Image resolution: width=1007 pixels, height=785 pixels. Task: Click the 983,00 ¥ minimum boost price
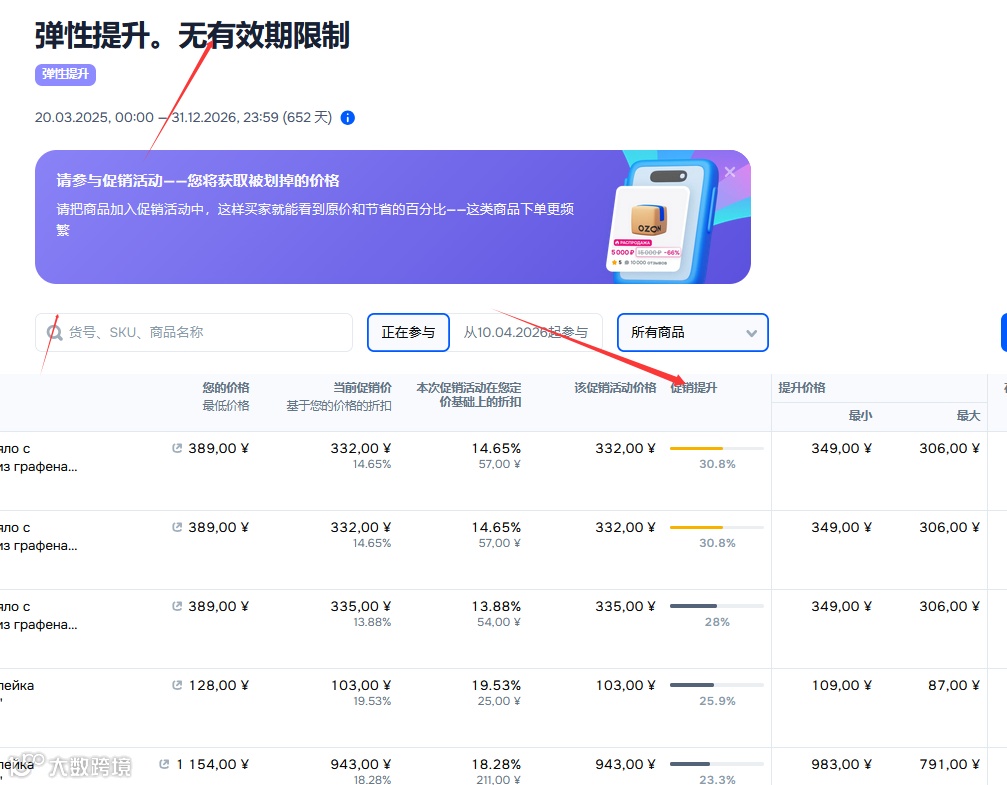click(x=841, y=764)
